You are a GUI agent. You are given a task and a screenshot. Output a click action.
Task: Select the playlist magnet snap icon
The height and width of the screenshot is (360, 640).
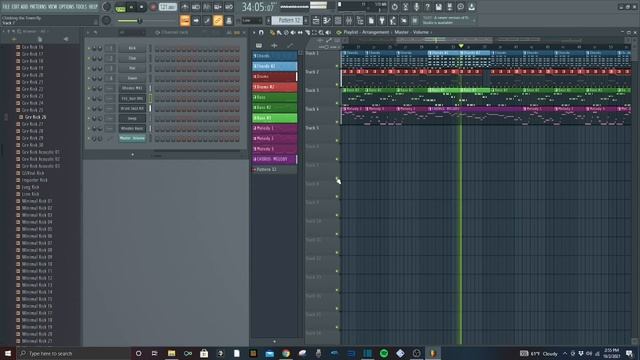tap(261, 32)
